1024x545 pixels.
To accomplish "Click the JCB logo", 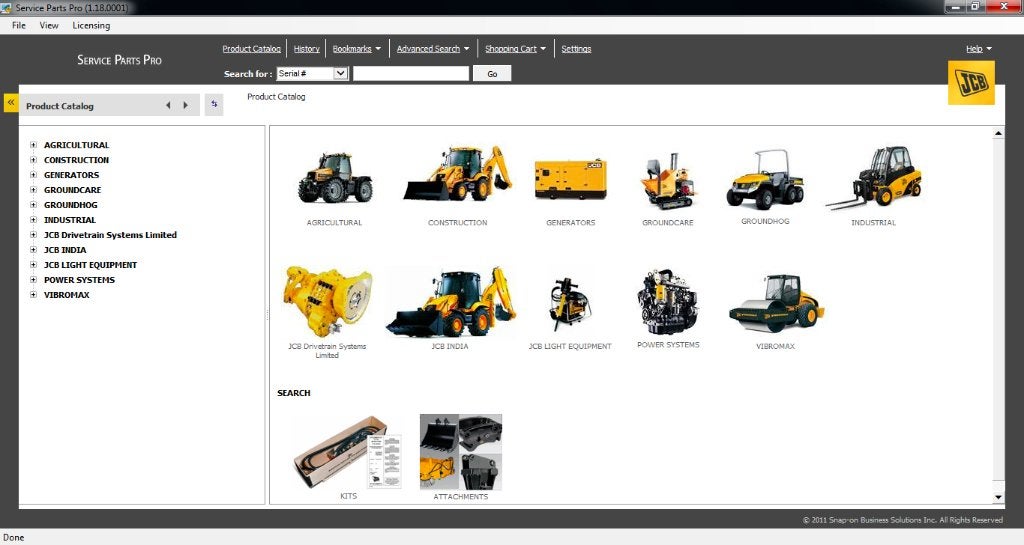I will point(971,83).
